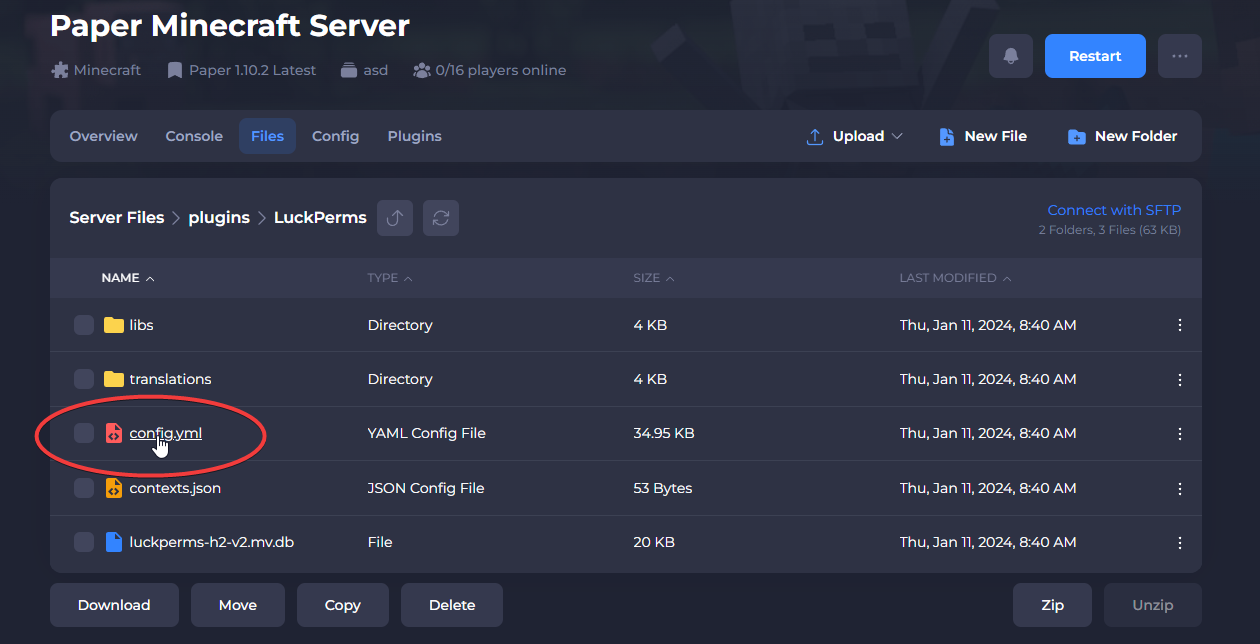The image size is (1260, 644).
Task: Click the upload cloud icon
Action: tap(815, 136)
